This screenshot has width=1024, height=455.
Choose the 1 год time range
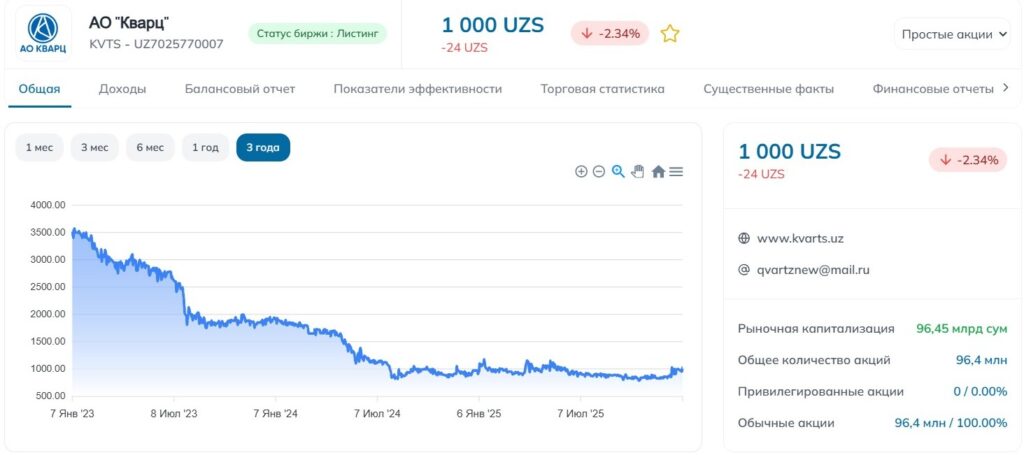(205, 148)
